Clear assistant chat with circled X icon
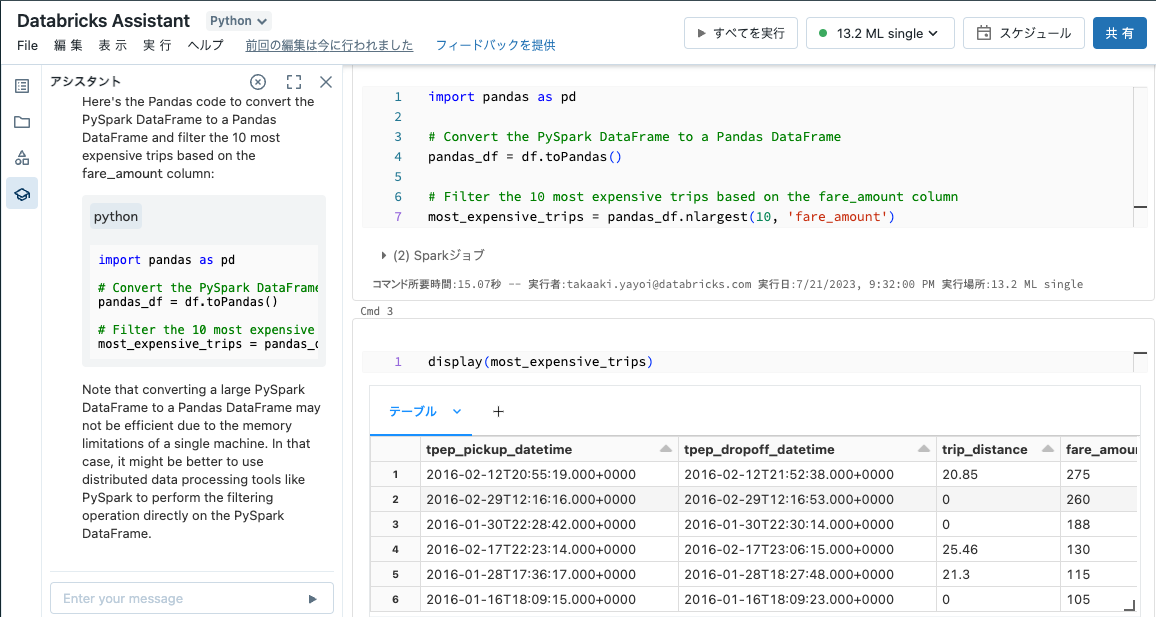The height and width of the screenshot is (617, 1156). click(x=258, y=82)
